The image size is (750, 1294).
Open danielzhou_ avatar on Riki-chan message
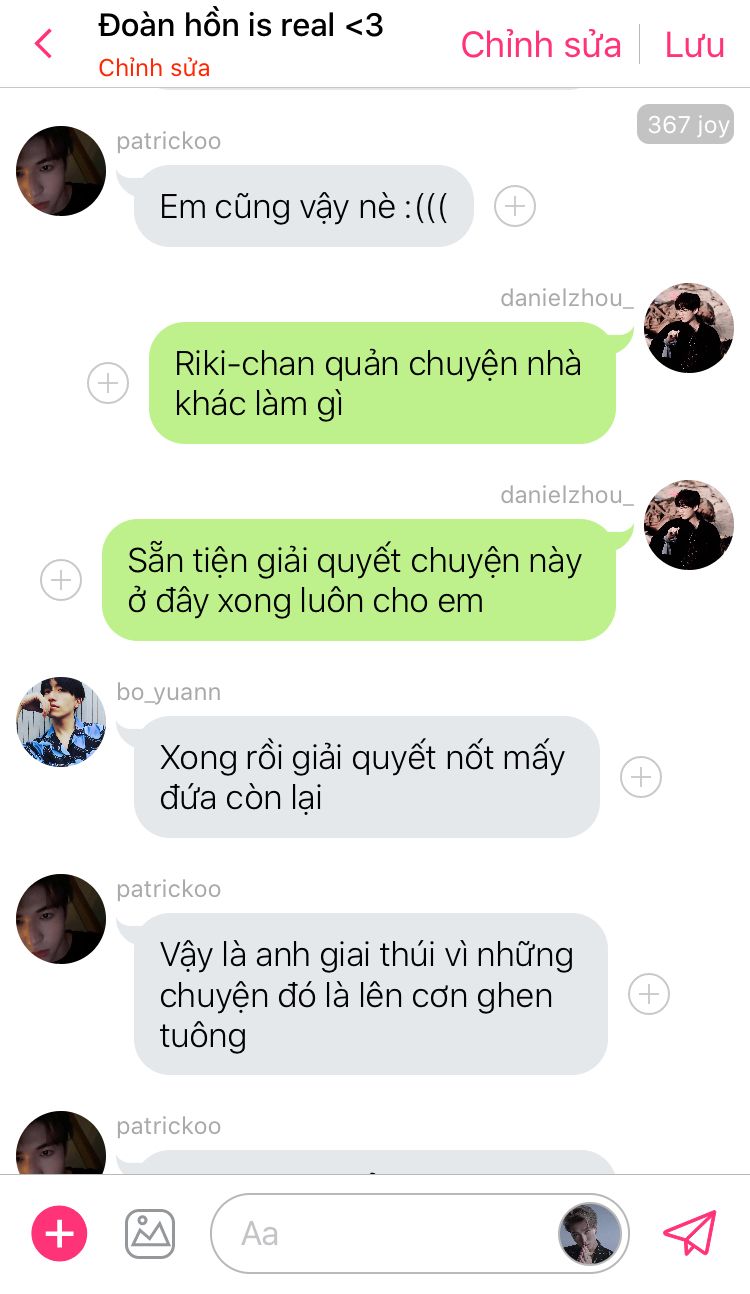click(x=689, y=328)
